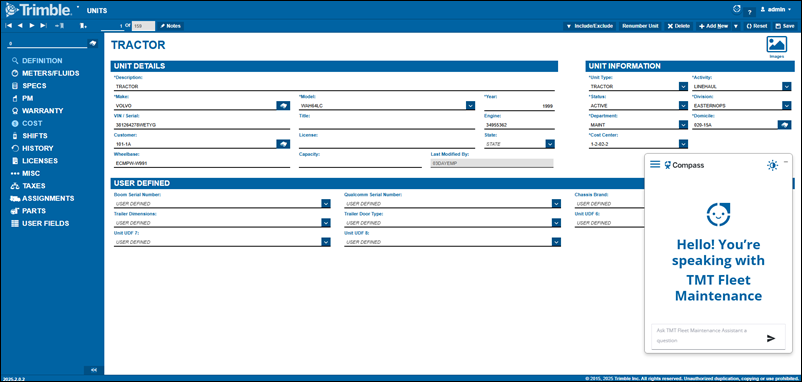Open the Include/Exclude filter

pyautogui.click(x=590, y=26)
